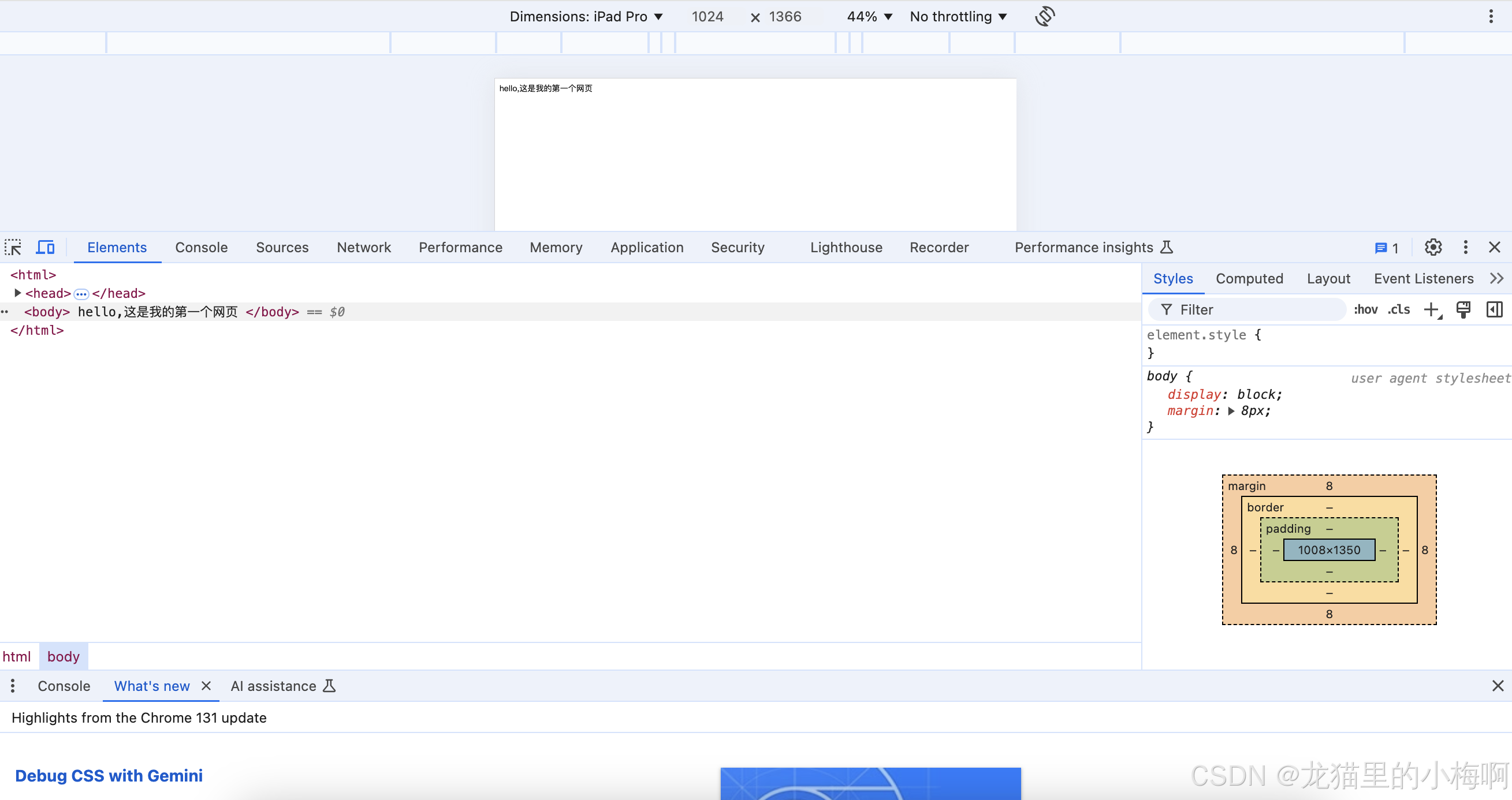Toggle the :hov element state button
This screenshot has width=1512, height=800.
[x=1365, y=310]
